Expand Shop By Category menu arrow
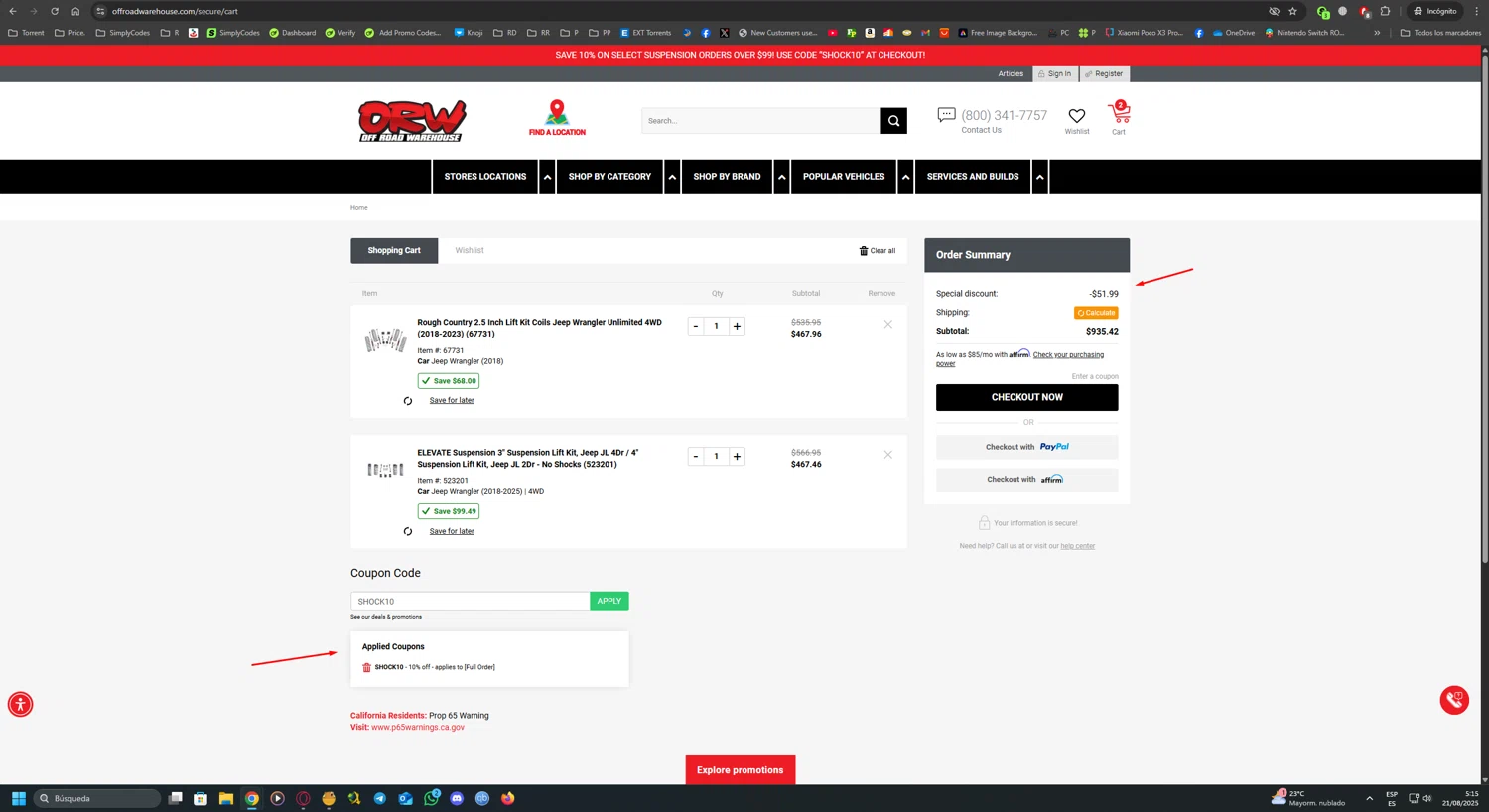1489x812 pixels. click(x=672, y=177)
